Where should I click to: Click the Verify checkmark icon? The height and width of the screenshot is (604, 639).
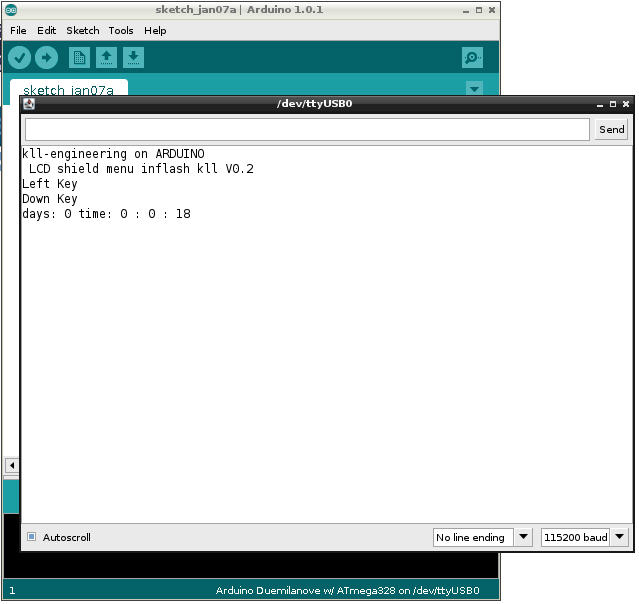(19, 58)
